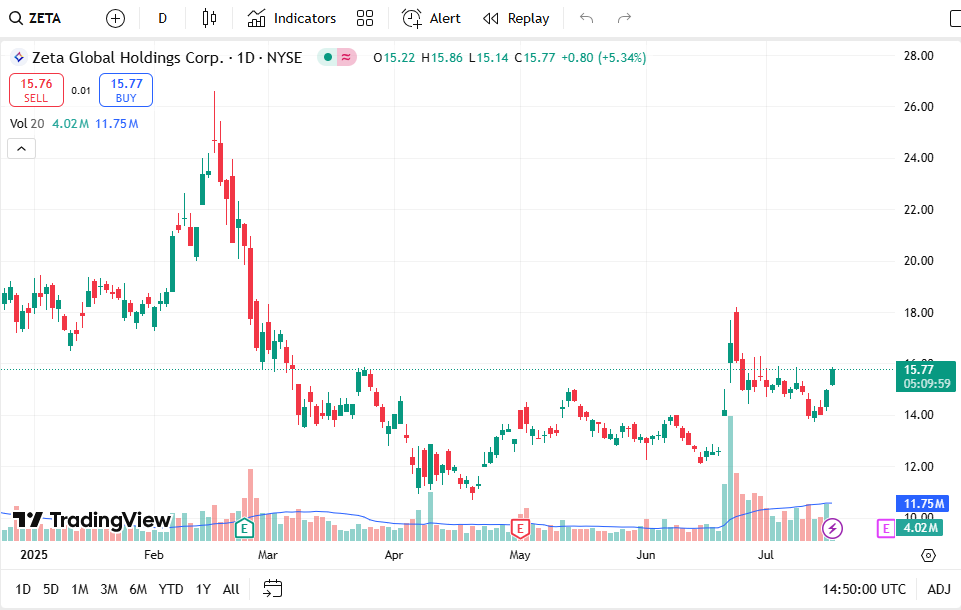Start bar Replay mode

coord(516,18)
